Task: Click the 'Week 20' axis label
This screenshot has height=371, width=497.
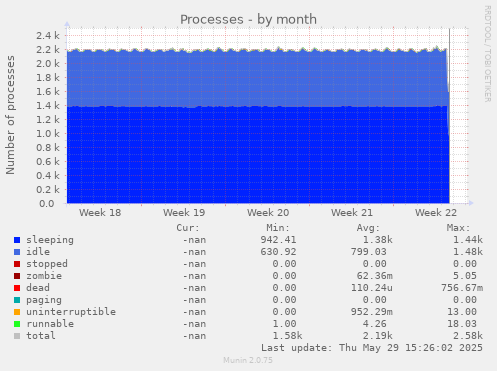Action: coord(268,213)
